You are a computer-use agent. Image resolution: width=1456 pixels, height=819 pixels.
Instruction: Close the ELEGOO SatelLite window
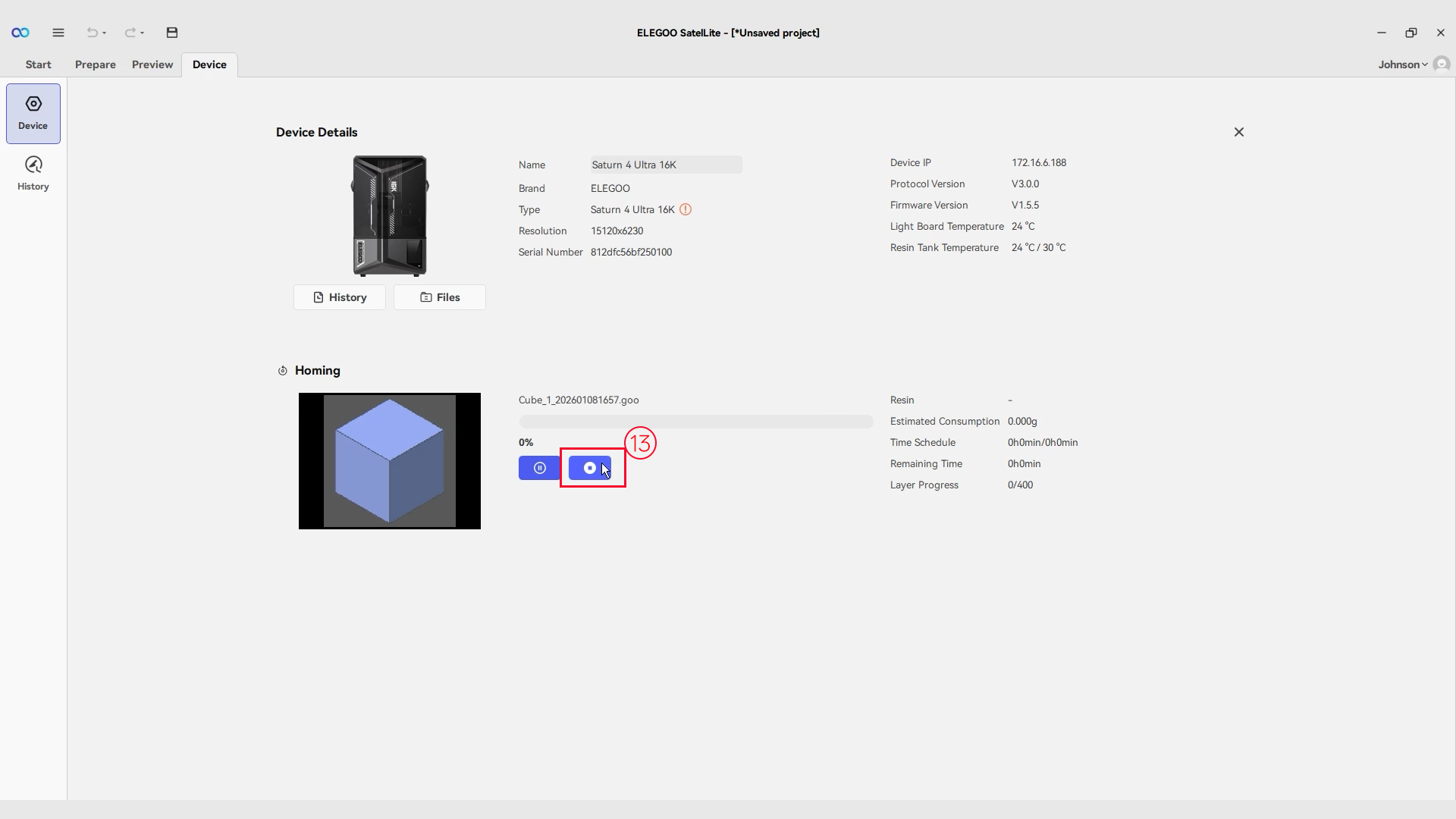pyautogui.click(x=1441, y=33)
